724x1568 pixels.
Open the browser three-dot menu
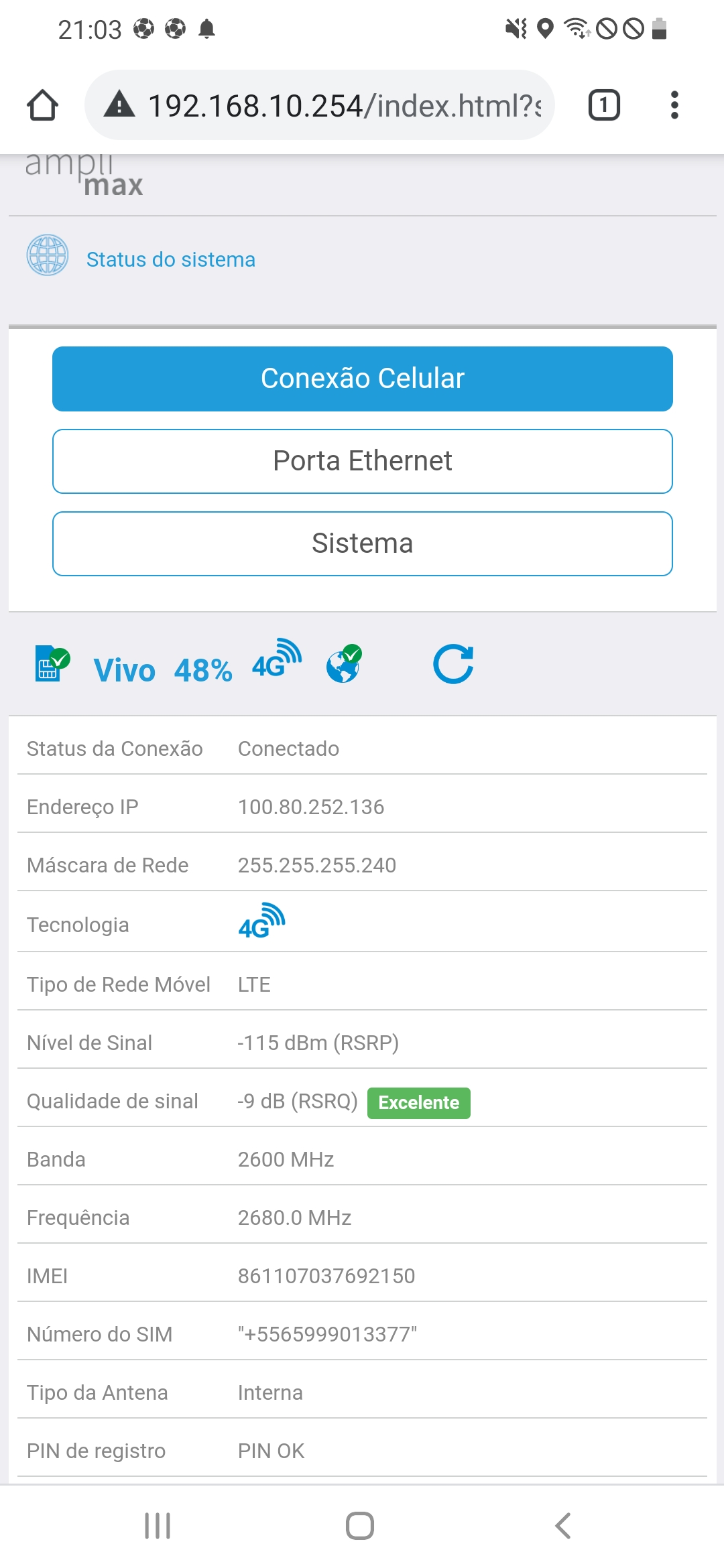coord(674,105)
